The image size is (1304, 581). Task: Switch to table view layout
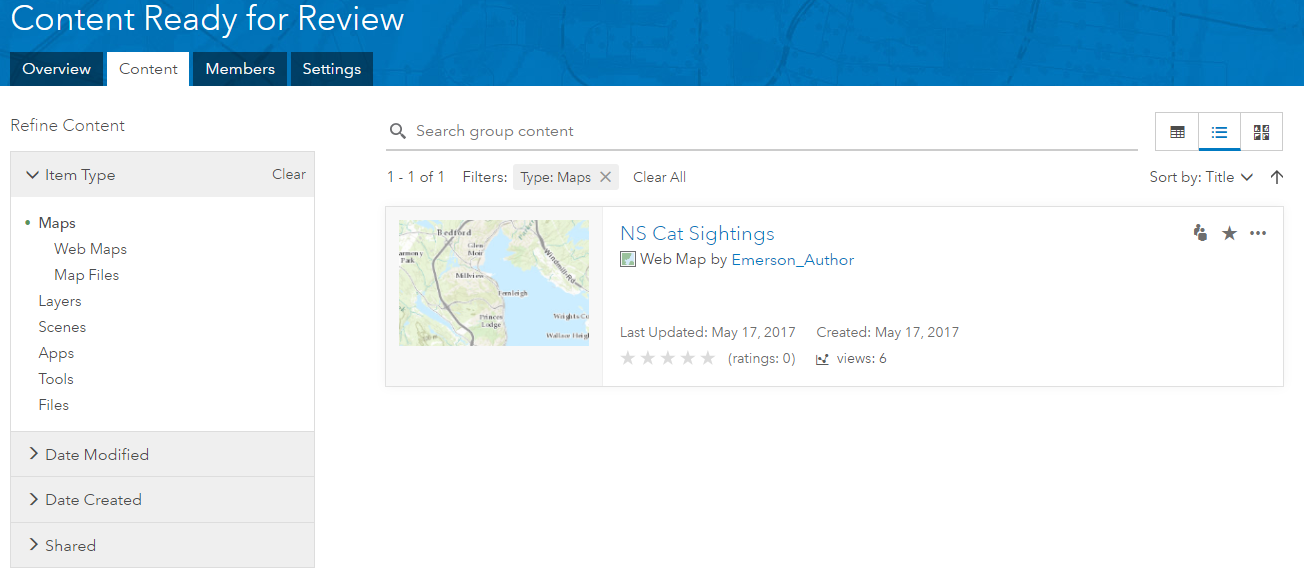(x=1177, y=132)
